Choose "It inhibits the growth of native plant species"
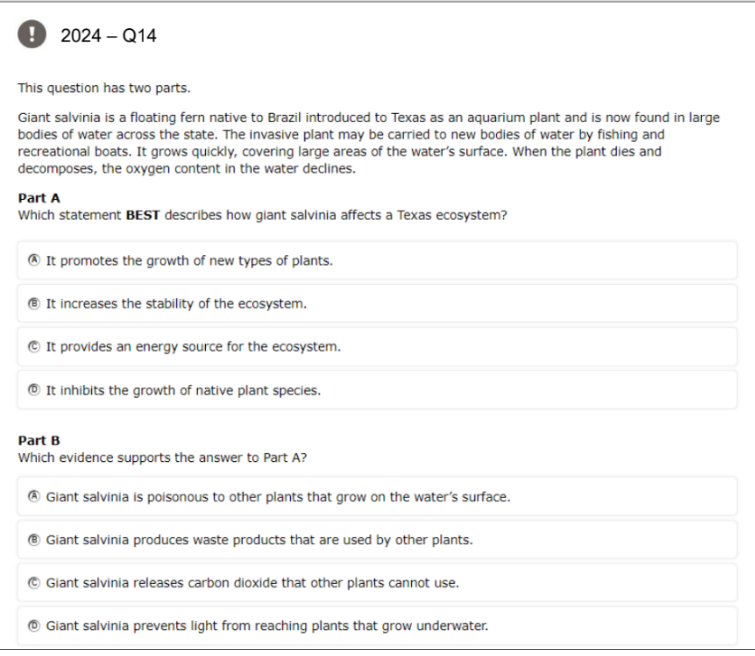Viewport: 755px width, 656px height. tap(378, 390)
